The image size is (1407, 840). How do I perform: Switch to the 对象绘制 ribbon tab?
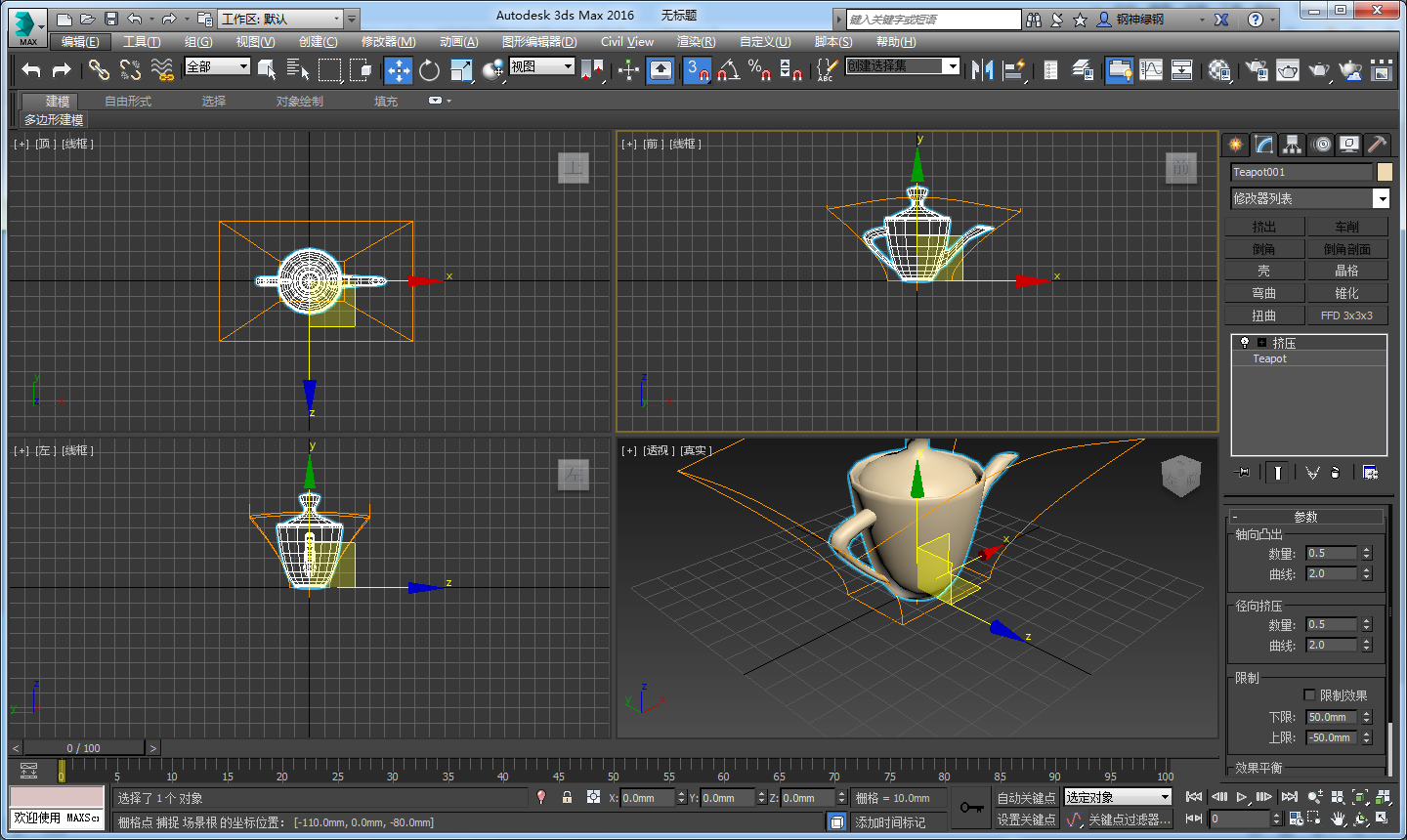299,102
